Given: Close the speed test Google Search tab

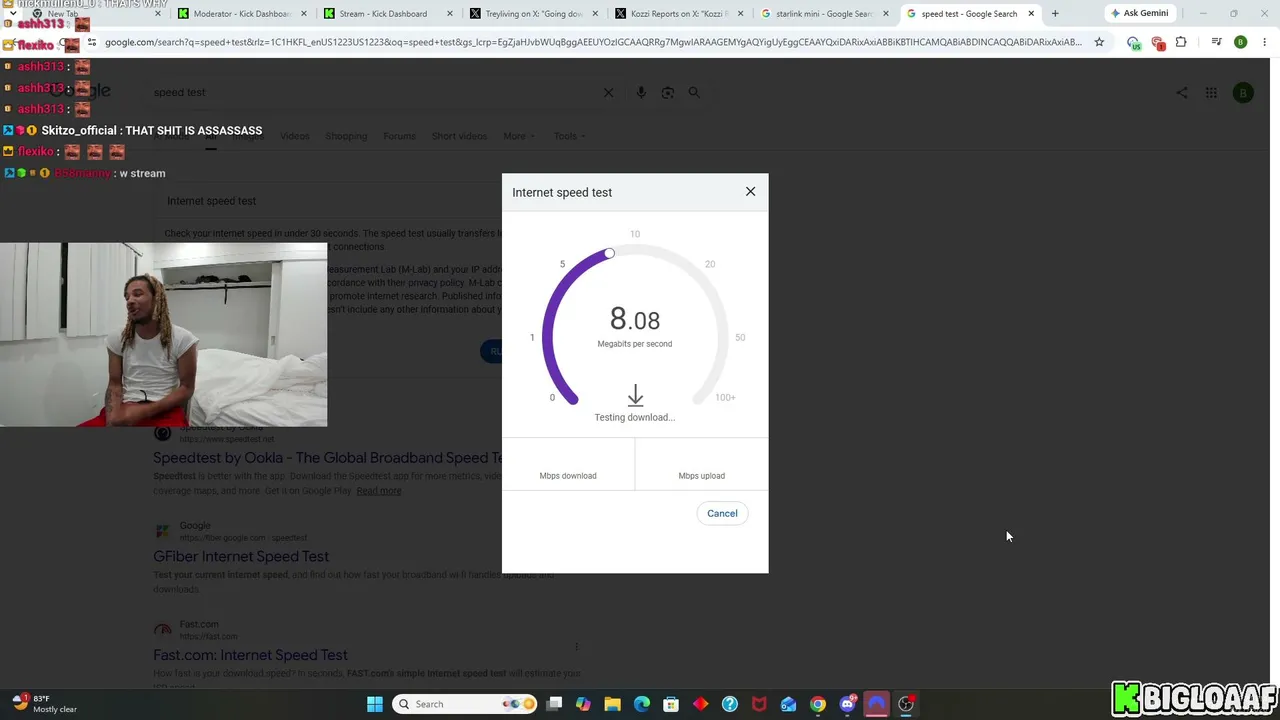Looking at the screenshot, I should point(1031,14).
